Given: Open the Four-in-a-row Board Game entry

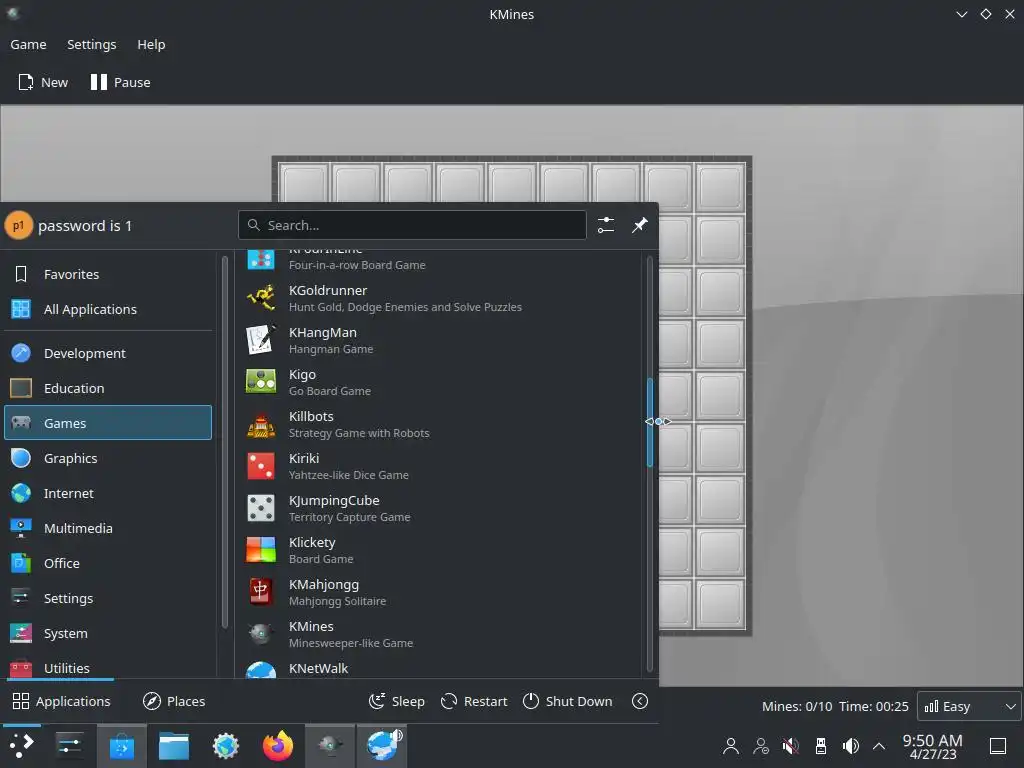Looking at the screenshot, I should point(438,260).
